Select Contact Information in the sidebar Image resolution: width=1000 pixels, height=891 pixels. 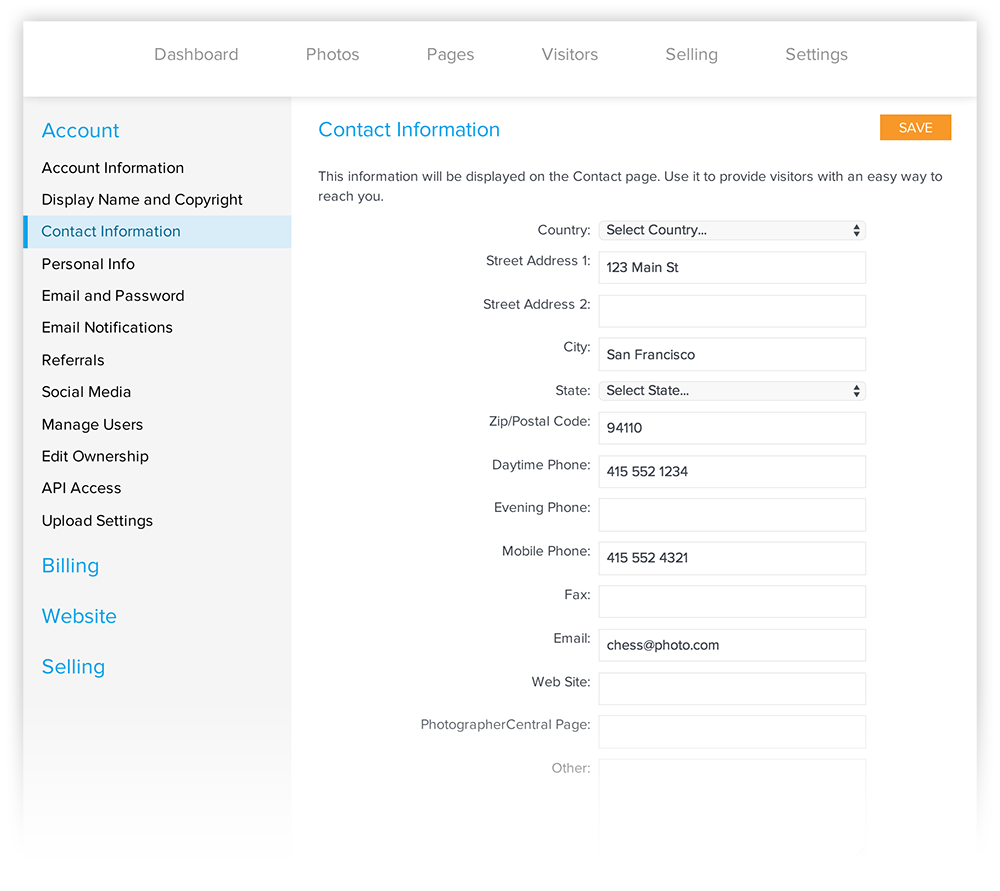tap(158, 232)
